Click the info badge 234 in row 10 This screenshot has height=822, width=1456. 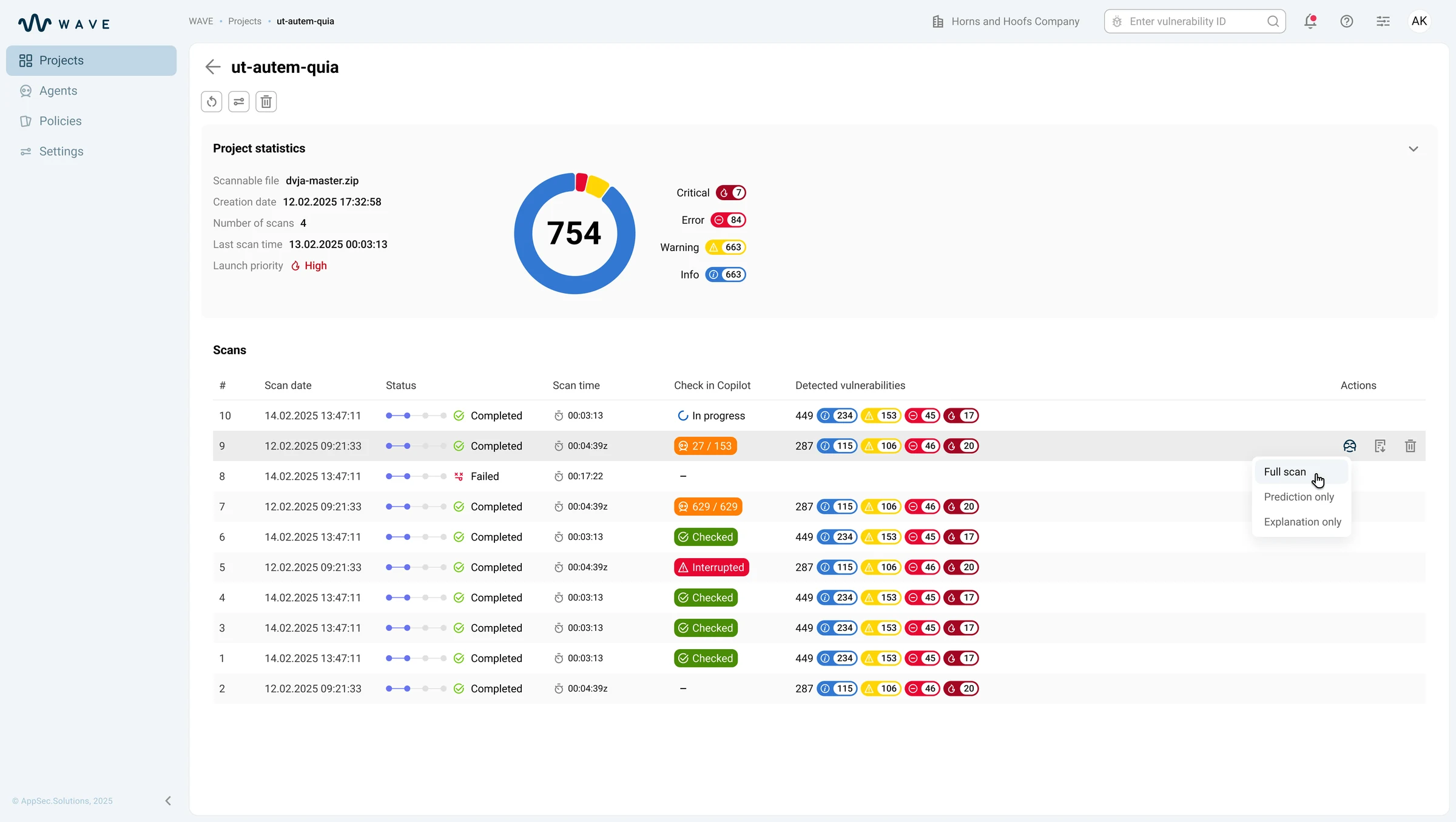click(x=837, y=416)
